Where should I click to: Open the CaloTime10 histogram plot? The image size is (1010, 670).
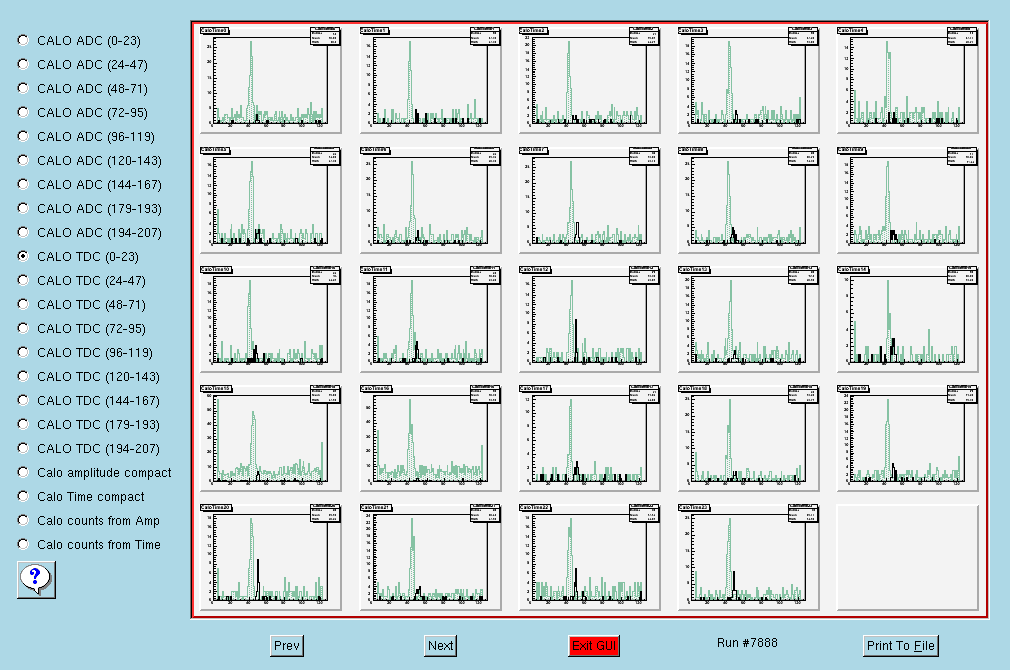click(x=271, y=319)
